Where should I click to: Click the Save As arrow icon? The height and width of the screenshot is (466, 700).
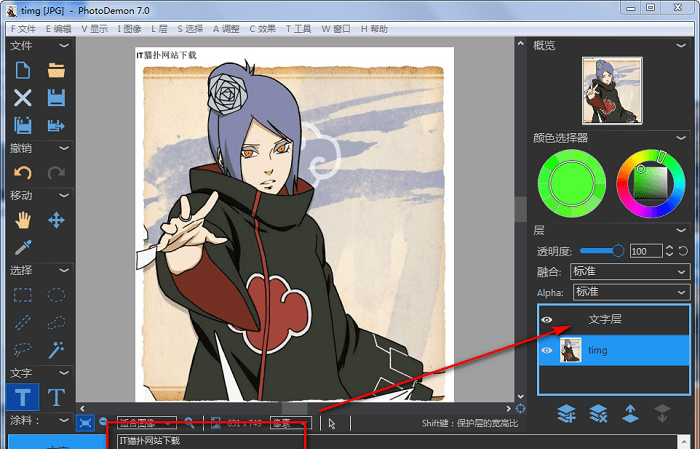coord(56,125)
